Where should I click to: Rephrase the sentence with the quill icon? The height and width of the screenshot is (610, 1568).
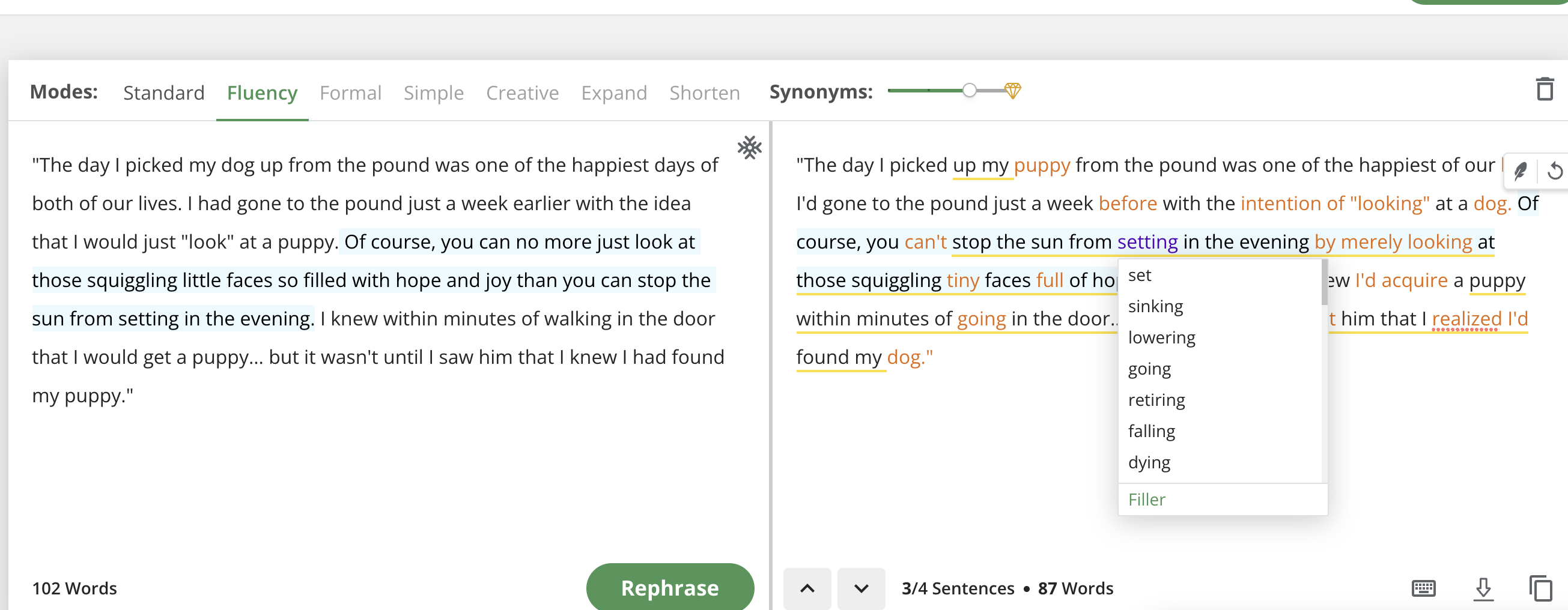pyautogui.click(x=1520, y=171)
